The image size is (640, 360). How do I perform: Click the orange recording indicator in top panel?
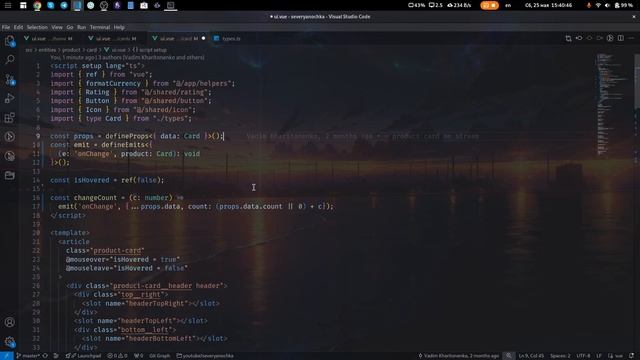click(489, 5)
